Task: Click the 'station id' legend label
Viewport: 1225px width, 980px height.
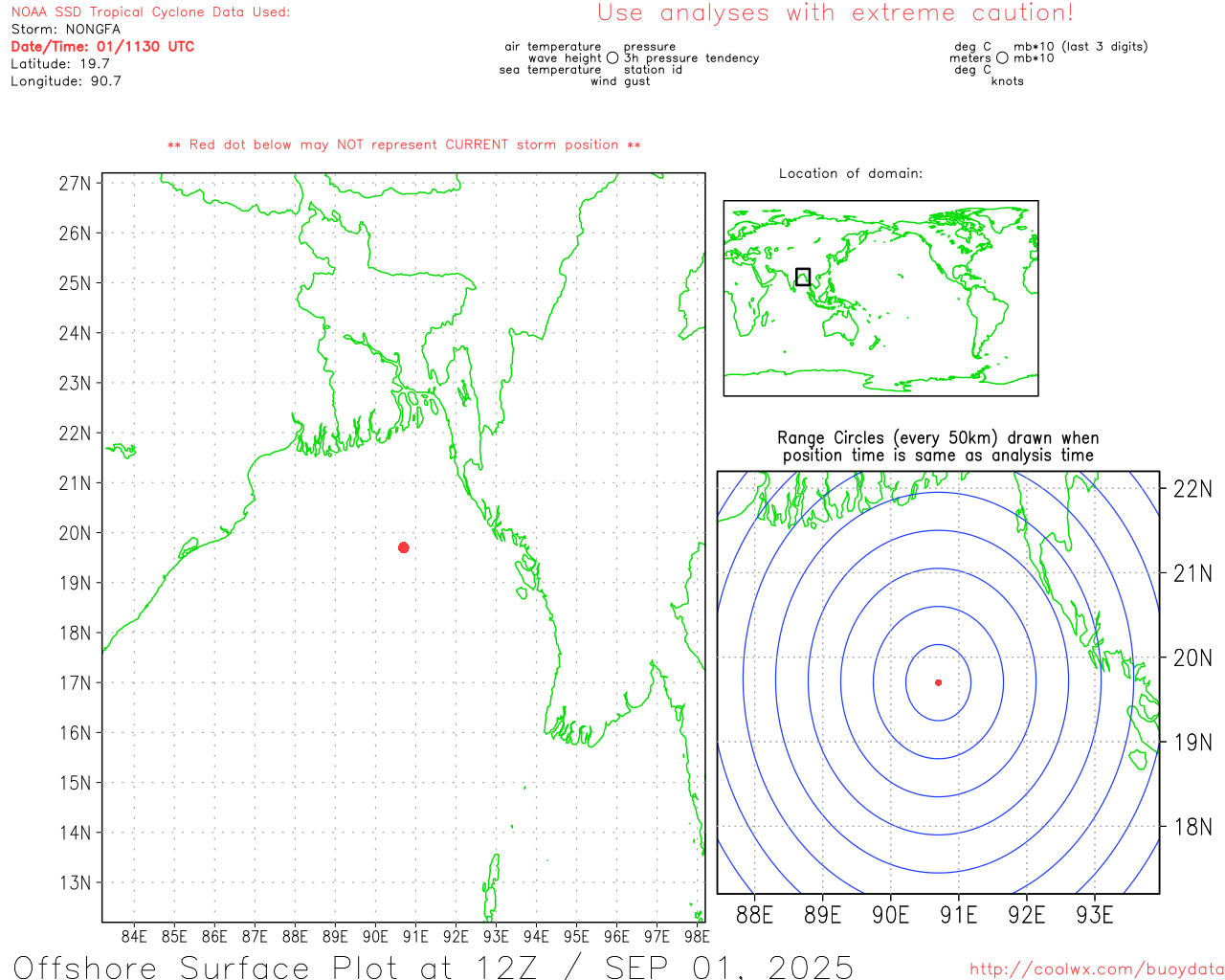Action: click(x=653, y=70)
